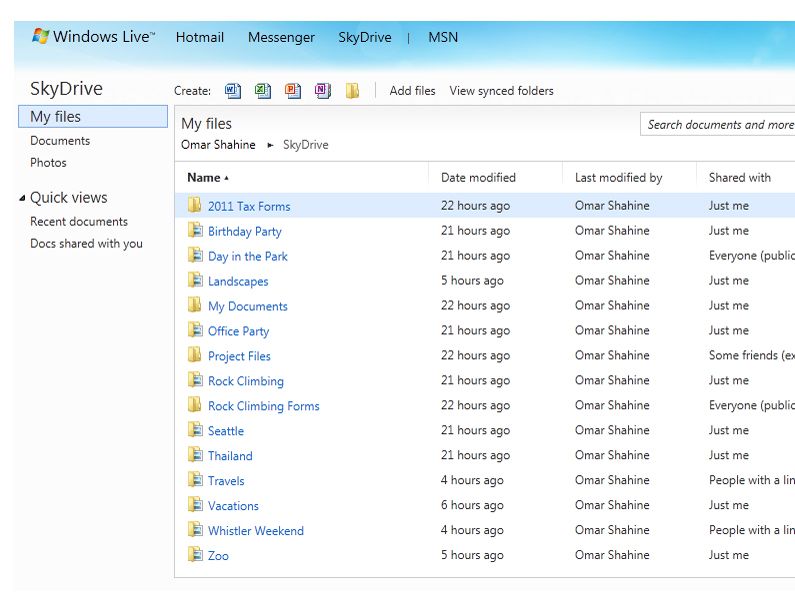This screenshot has width=795, height=596.
Task: Open the Office Party link
Action: click(x=238, y=331)
